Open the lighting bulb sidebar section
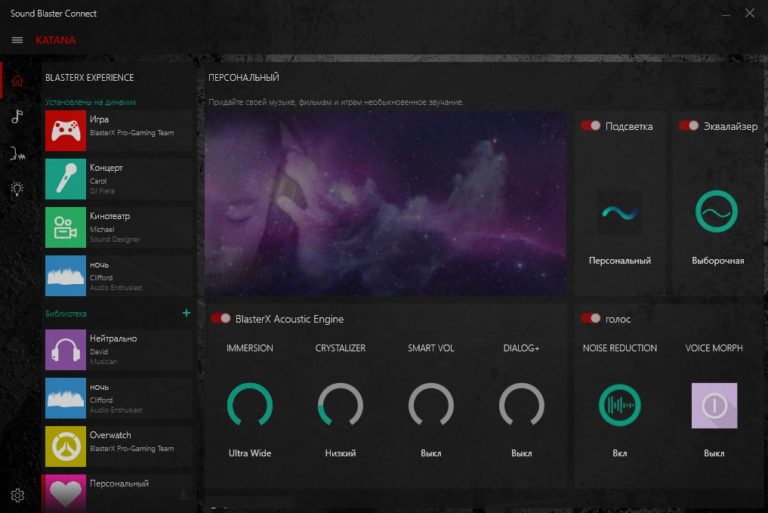The image size is (768, 513). [x=17, y=189]
